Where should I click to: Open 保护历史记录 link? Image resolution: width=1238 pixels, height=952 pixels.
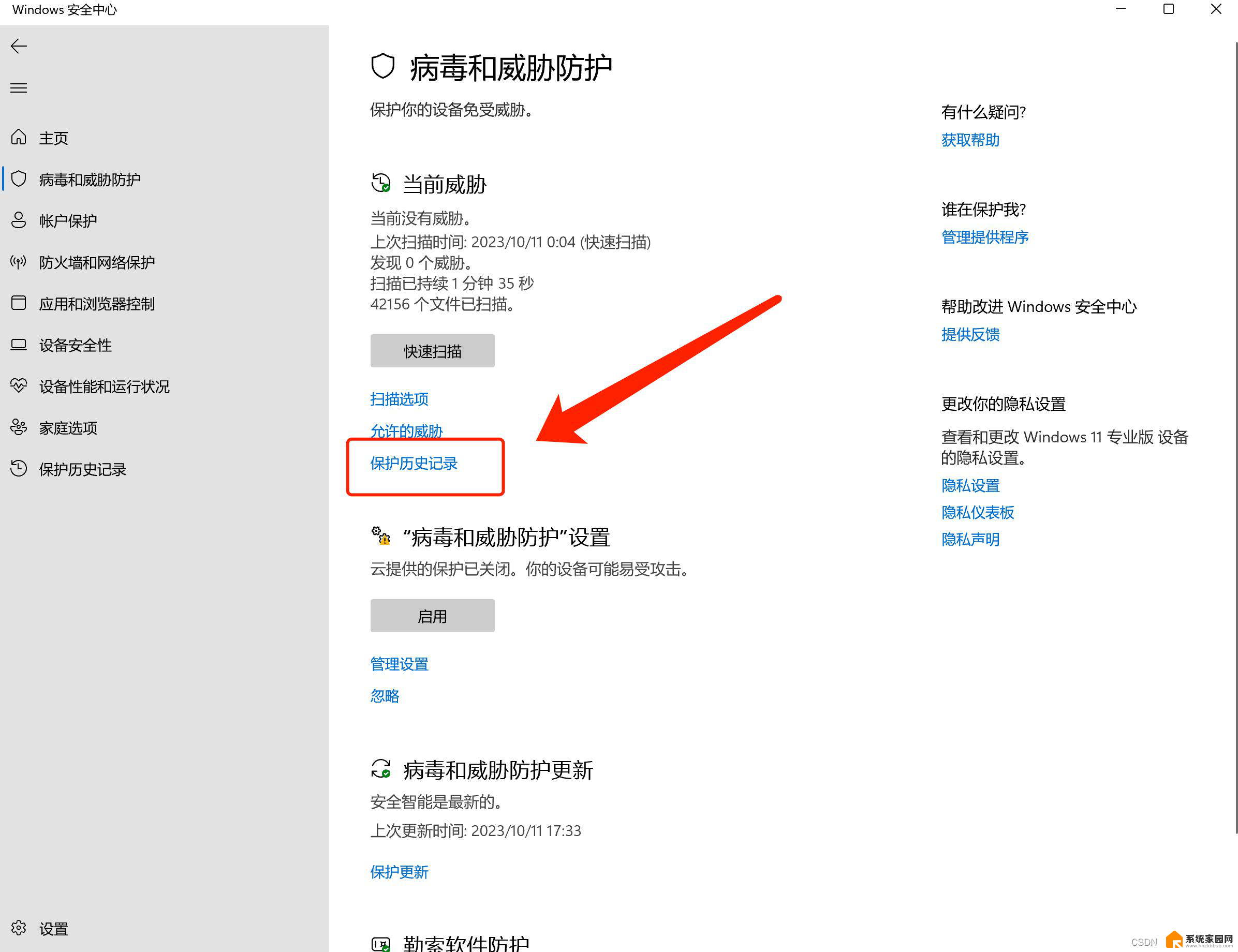point(416,463)
